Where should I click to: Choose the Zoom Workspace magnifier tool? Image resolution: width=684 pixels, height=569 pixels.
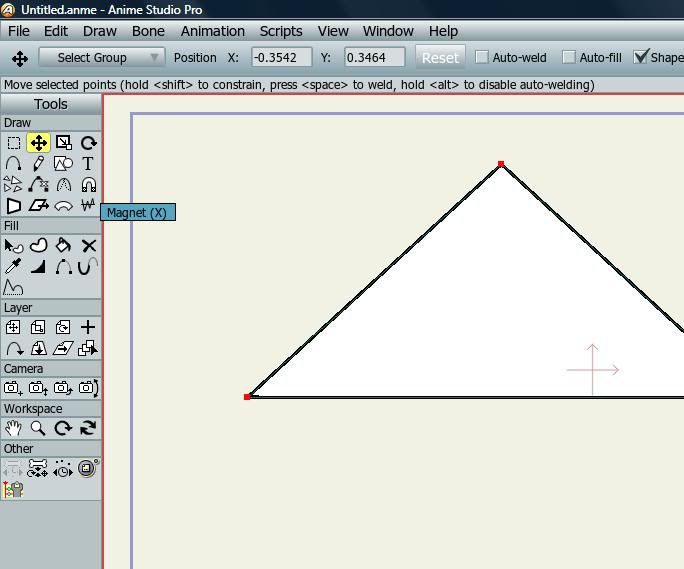pyautogui.click(x=38, y=428)
